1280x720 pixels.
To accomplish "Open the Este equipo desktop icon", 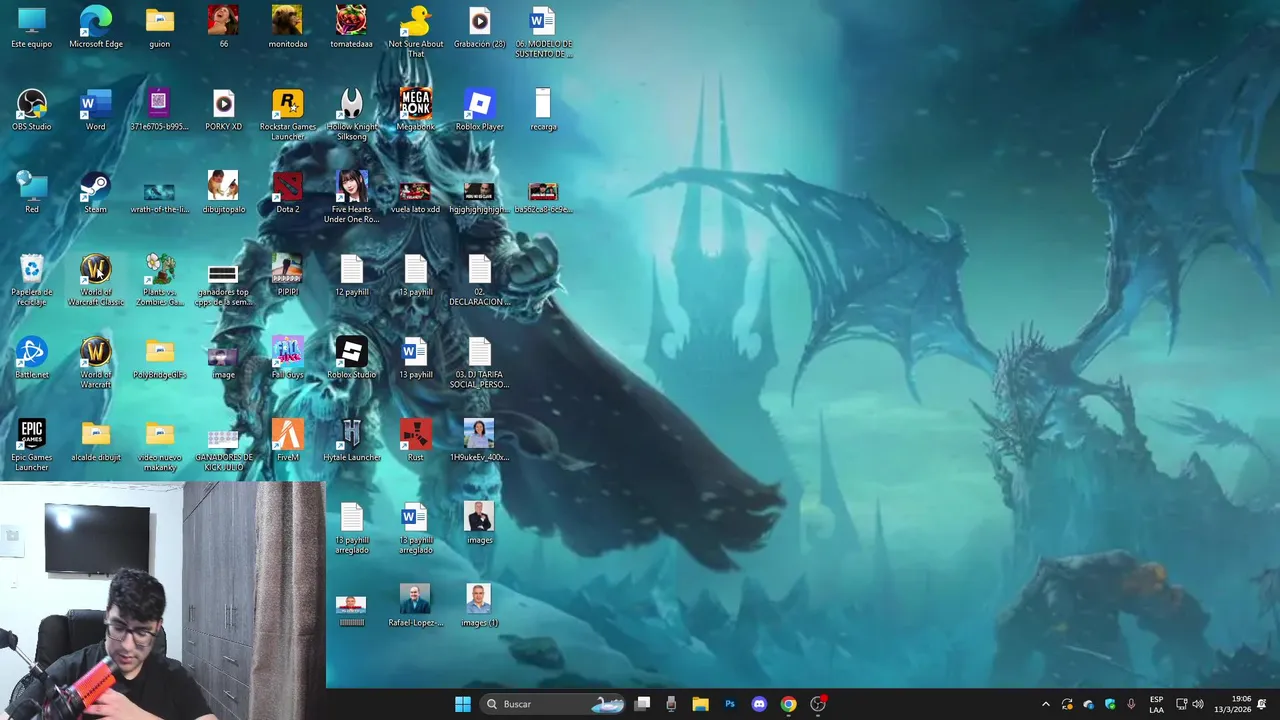I will point(31,28).
